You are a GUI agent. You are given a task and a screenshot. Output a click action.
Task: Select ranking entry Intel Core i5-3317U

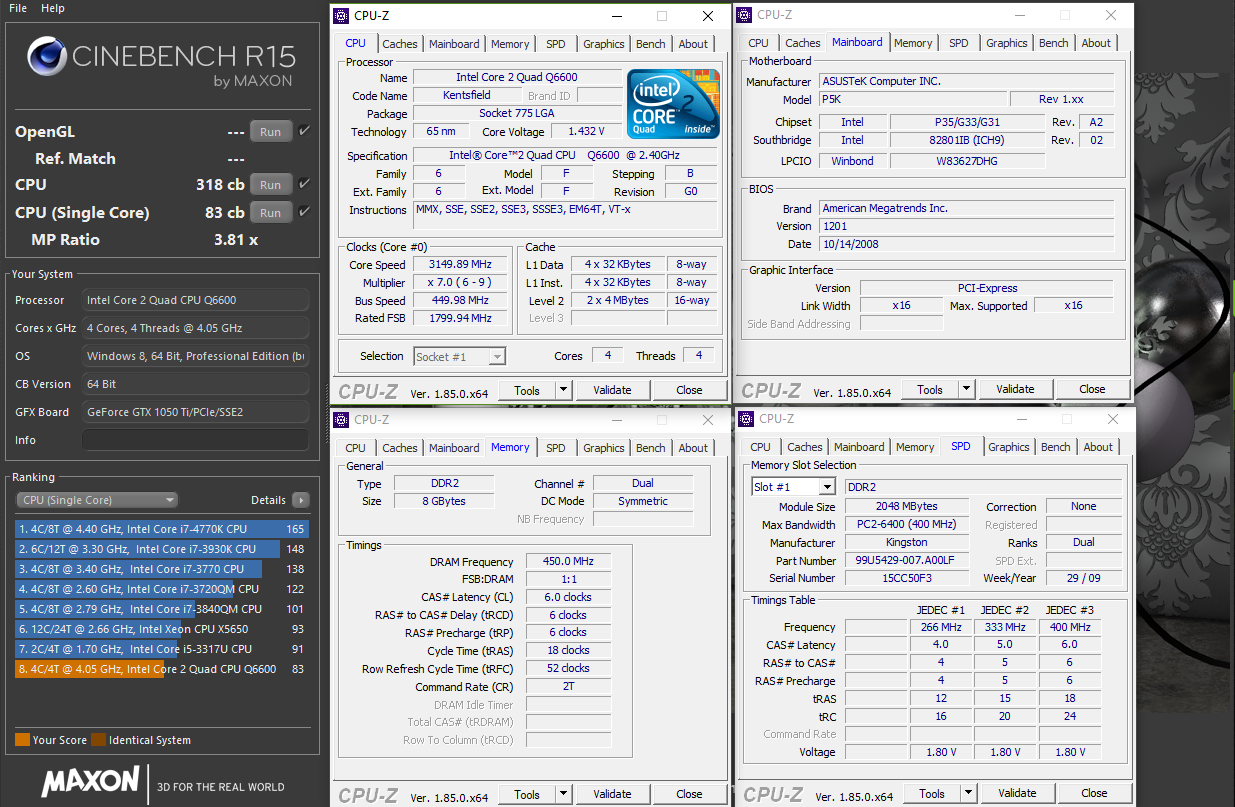[162, 649]
